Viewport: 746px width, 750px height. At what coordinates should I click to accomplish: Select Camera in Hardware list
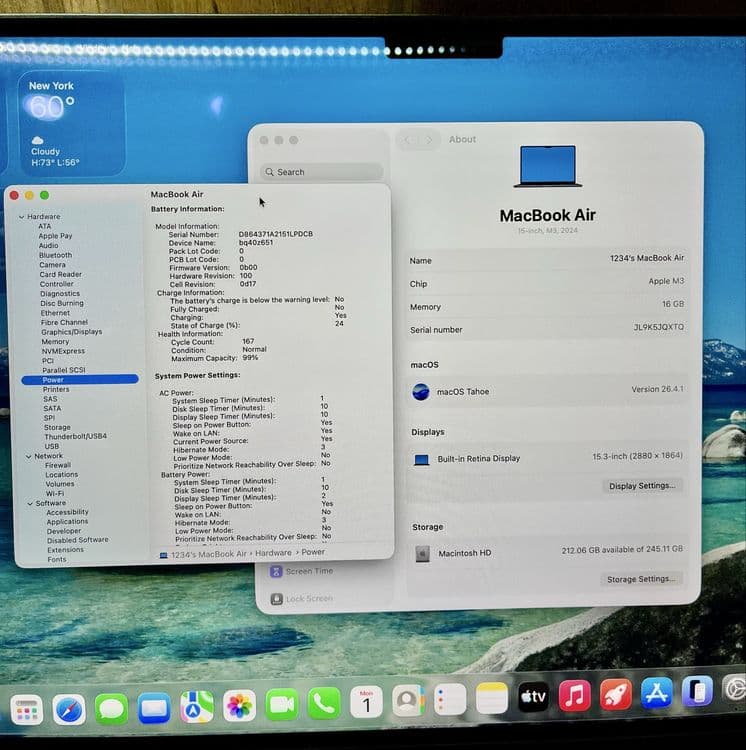(x=52, y=265)
